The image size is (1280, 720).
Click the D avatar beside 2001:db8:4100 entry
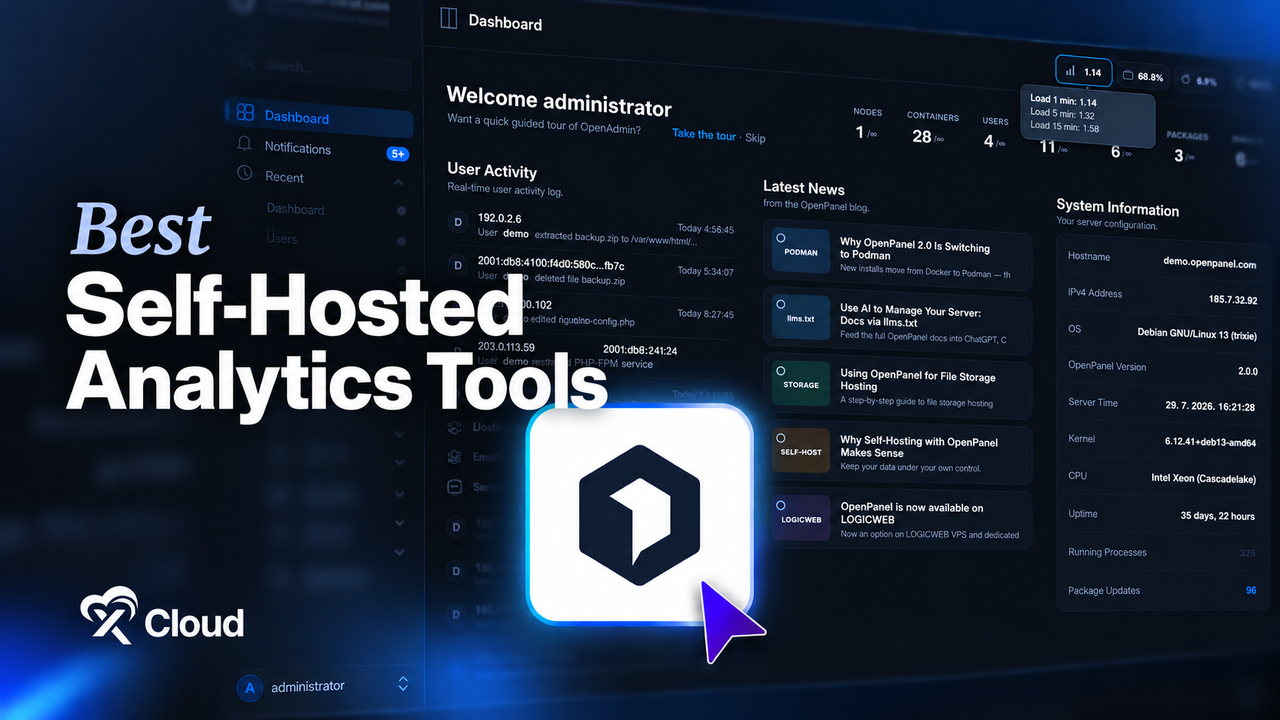point(458,265)
